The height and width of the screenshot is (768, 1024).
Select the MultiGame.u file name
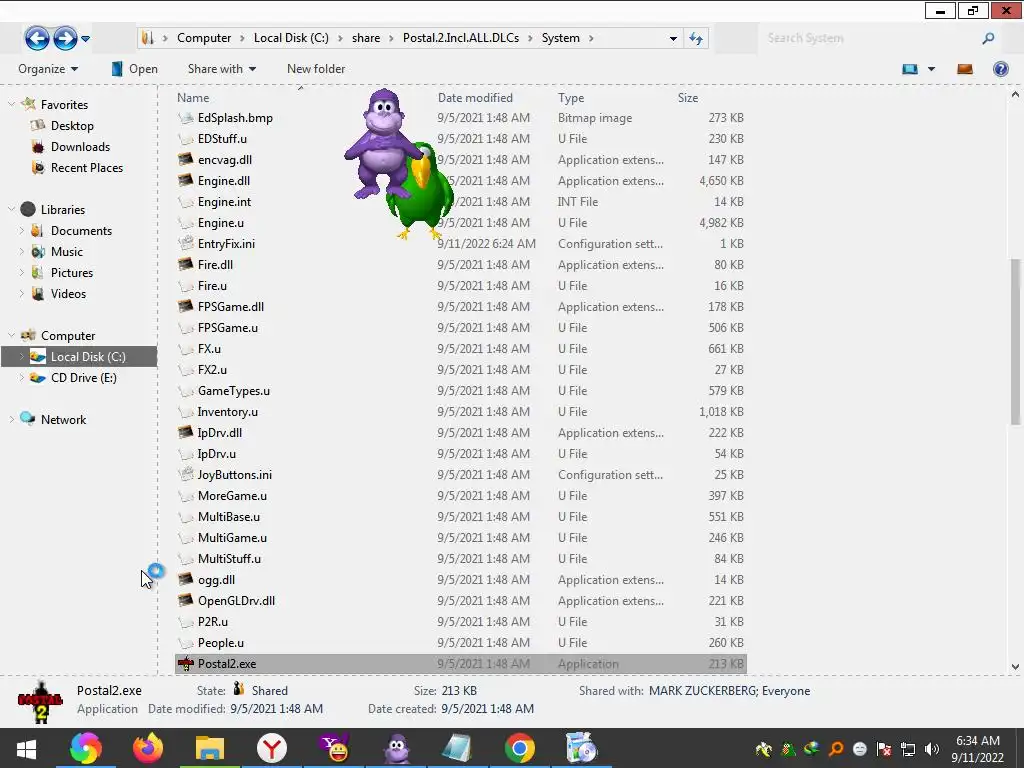click(x=232, y=537)
